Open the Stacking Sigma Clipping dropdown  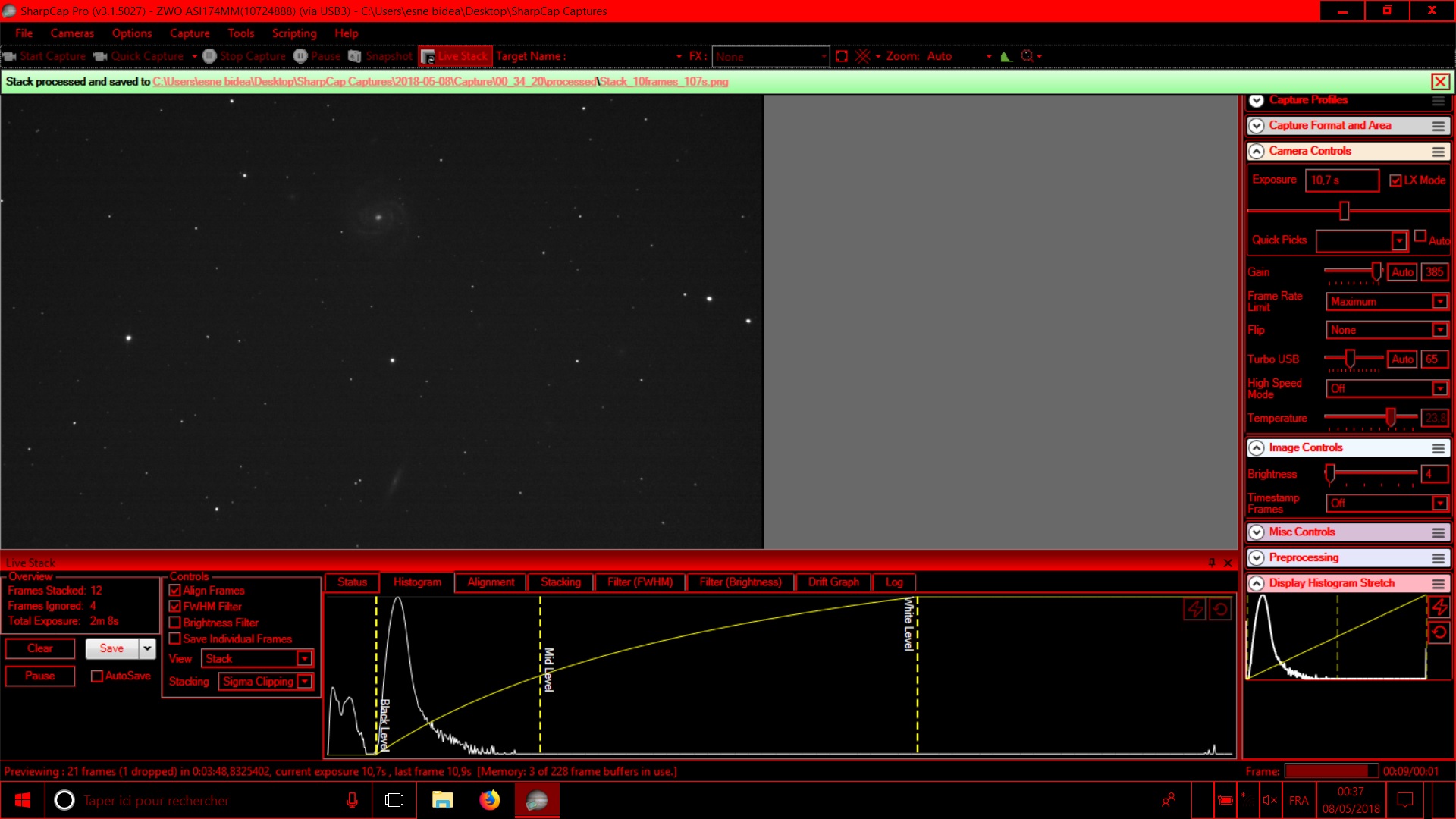pos(304,682)
